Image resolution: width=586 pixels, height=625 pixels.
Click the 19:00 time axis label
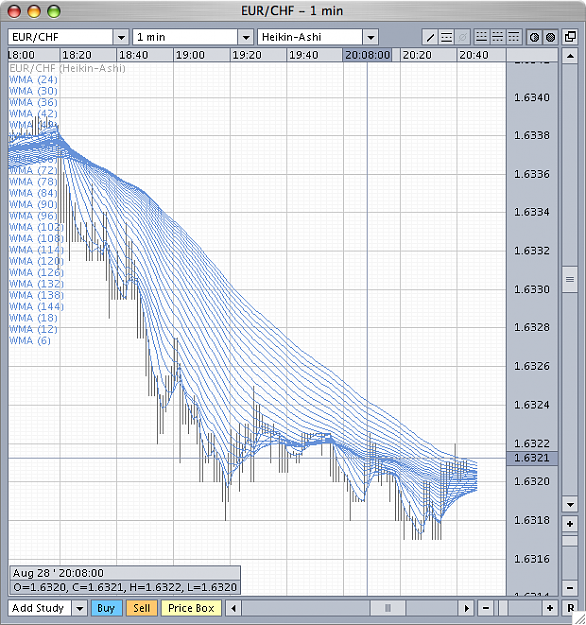pyautogui.click(x=190, y=55)
